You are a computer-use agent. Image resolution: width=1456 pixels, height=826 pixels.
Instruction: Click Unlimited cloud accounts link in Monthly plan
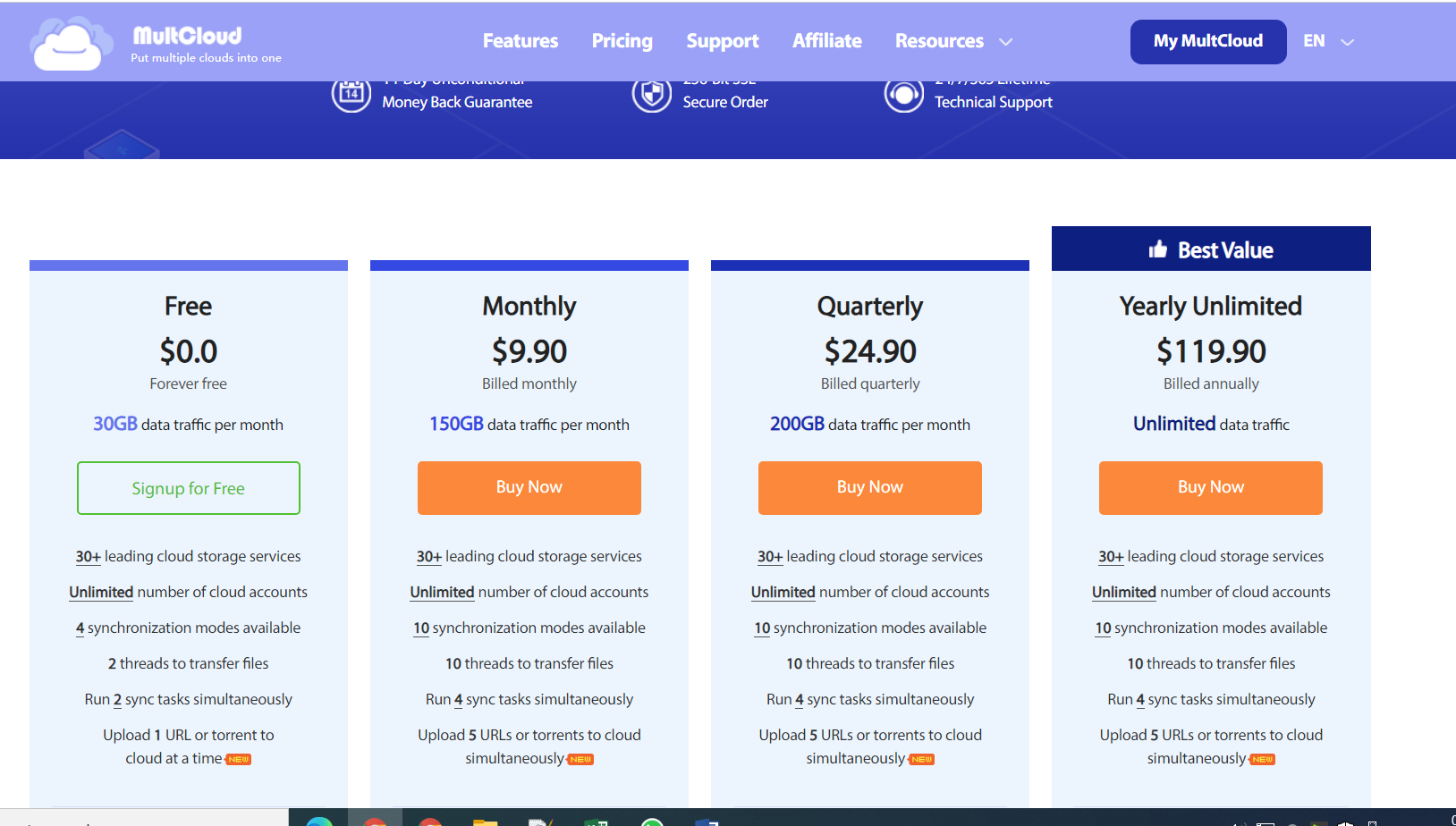pyautogui.click(x=442, y=593)
